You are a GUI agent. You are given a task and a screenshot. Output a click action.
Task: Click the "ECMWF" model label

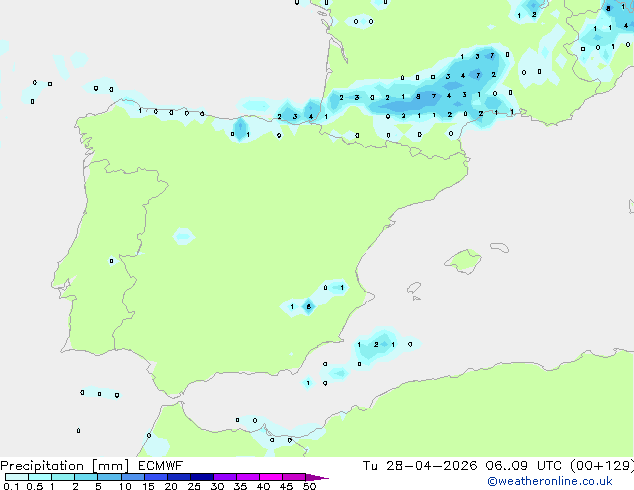pos(161,466)
